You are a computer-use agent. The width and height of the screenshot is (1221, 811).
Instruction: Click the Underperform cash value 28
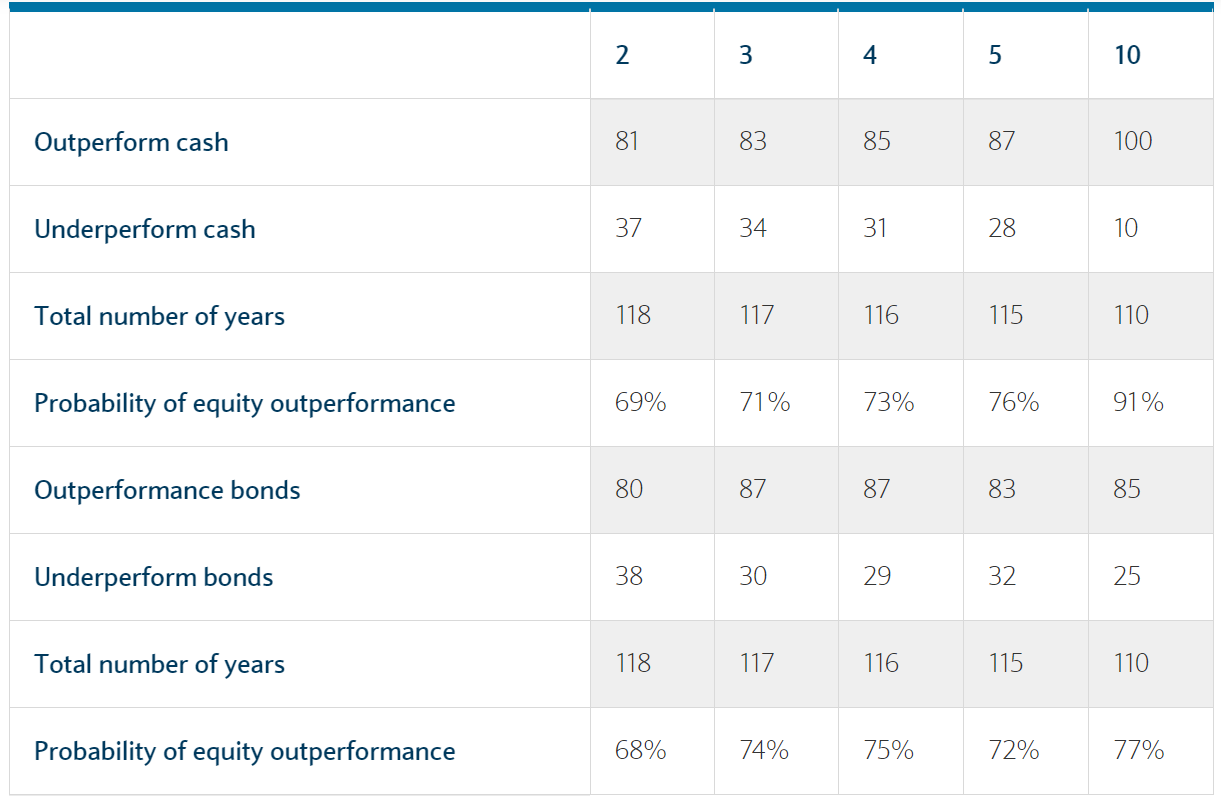(1001, 229)
